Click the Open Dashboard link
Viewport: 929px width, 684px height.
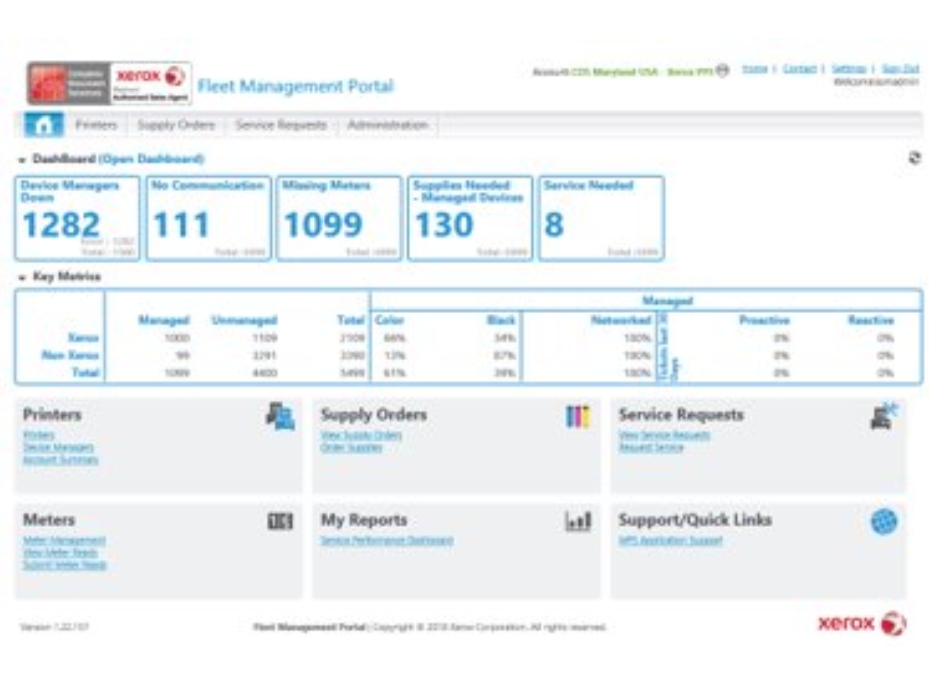151,159
